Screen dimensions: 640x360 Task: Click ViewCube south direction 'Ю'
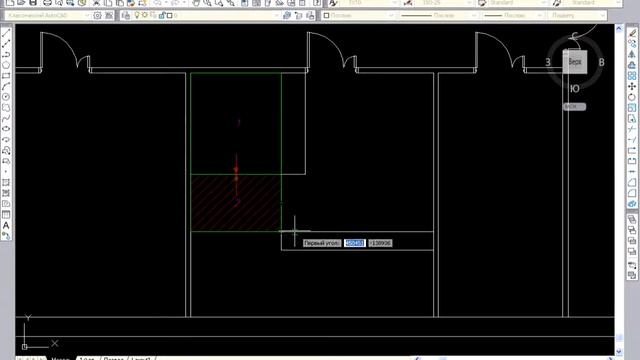point(575,89)
